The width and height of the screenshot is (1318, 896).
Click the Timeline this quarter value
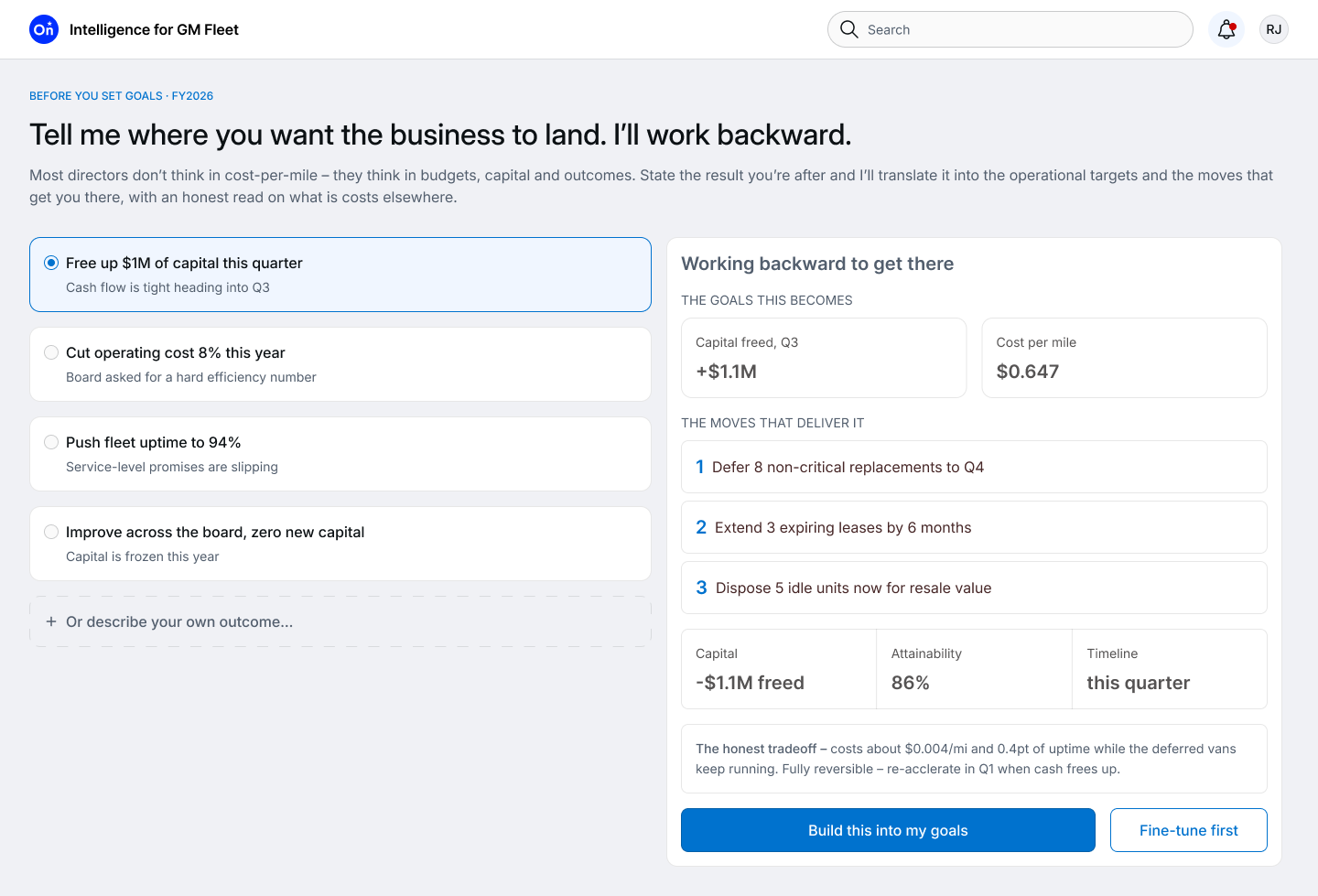click(1138, 683)
